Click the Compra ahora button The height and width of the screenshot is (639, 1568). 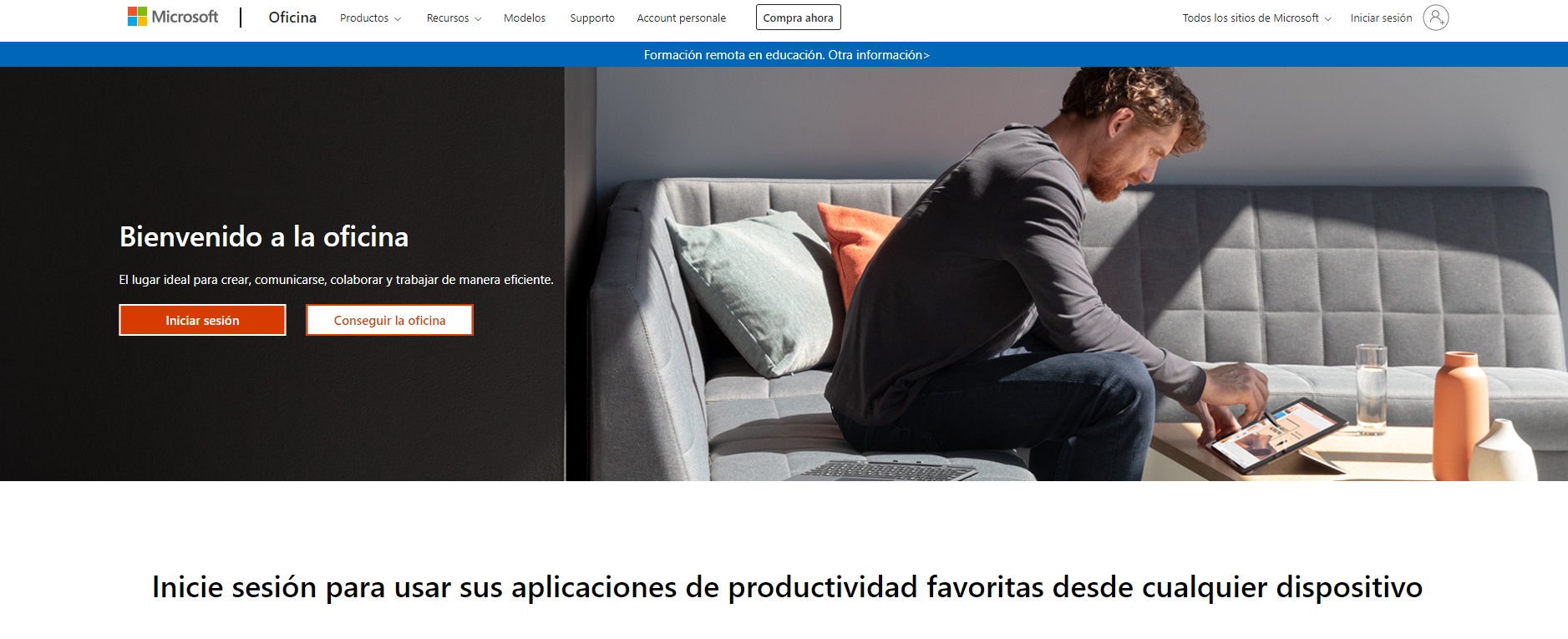pyautogui.click(x=798, y=18)
